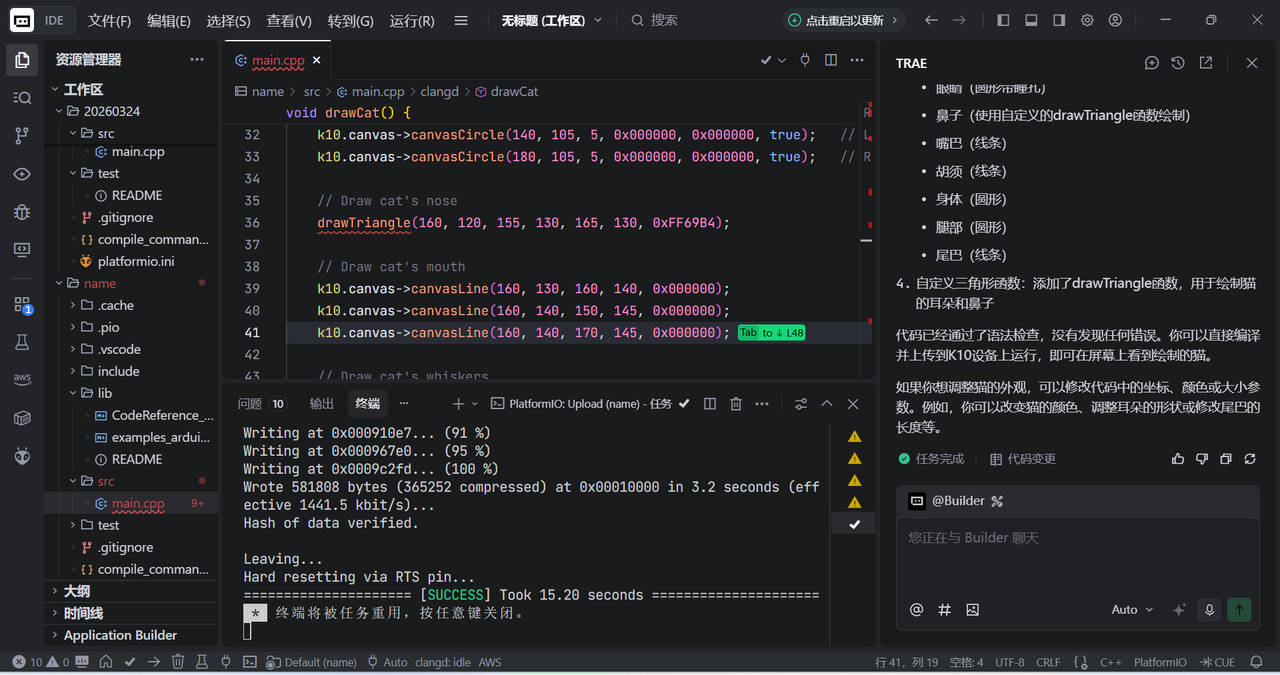Toggle the split editor layout icon
The image size is (1280, 675).
point(830,61)
